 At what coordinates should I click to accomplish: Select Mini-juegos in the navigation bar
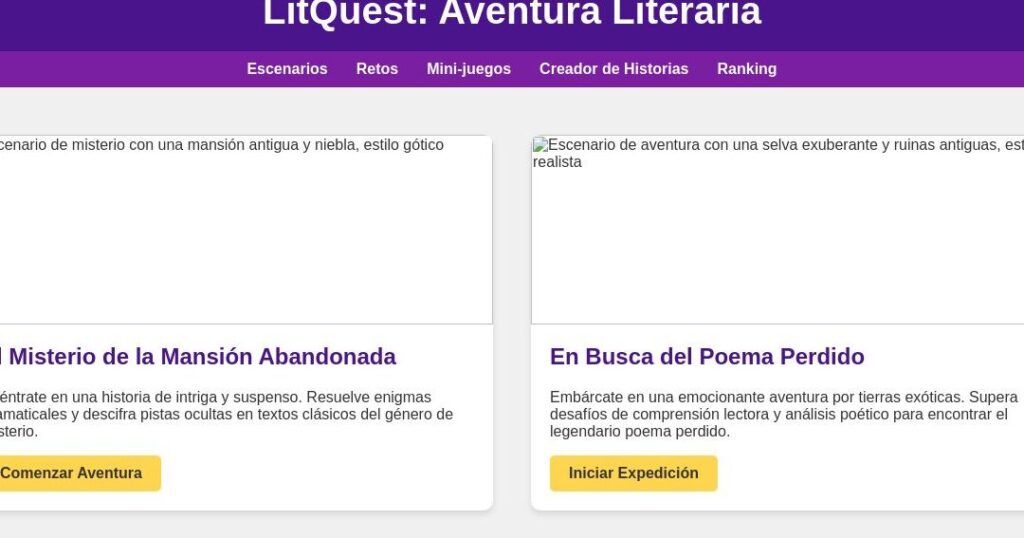point(468,69)
